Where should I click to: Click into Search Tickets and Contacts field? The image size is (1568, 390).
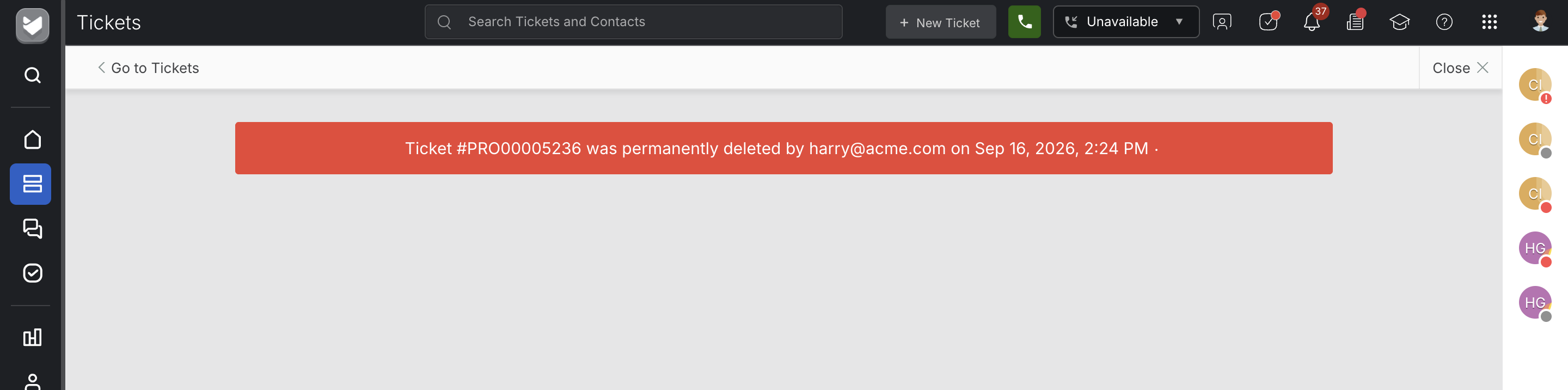click(633, 22)
